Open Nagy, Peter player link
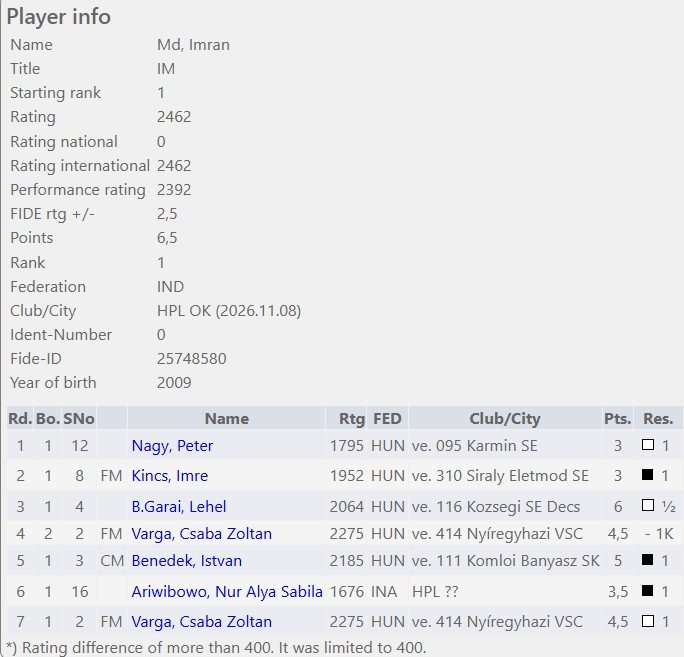Image resolution: width=684 pixels, height=657 pixels. click(x=172, y=445)
